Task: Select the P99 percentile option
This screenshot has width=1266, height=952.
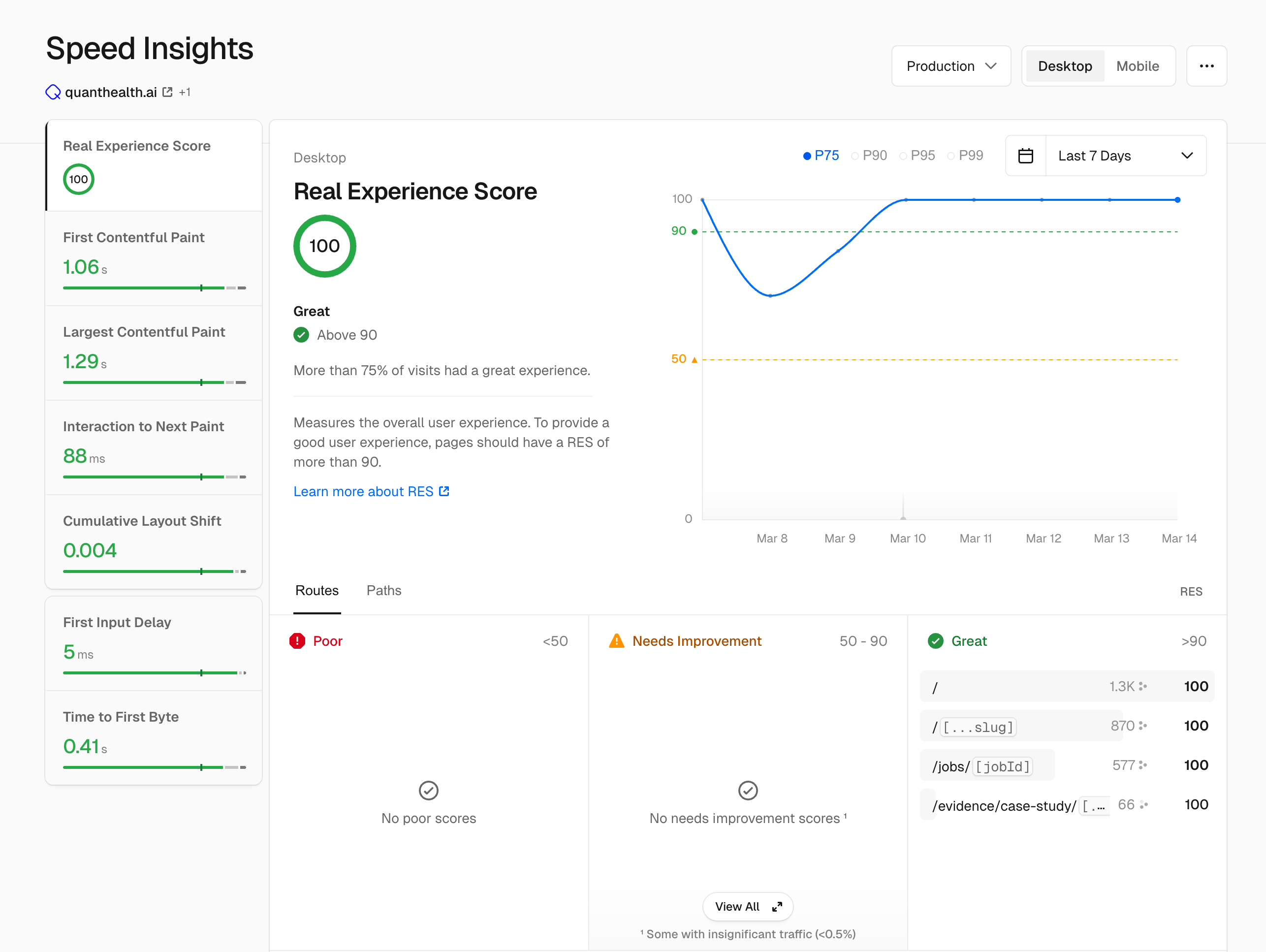Action: (x=965, y=156)
